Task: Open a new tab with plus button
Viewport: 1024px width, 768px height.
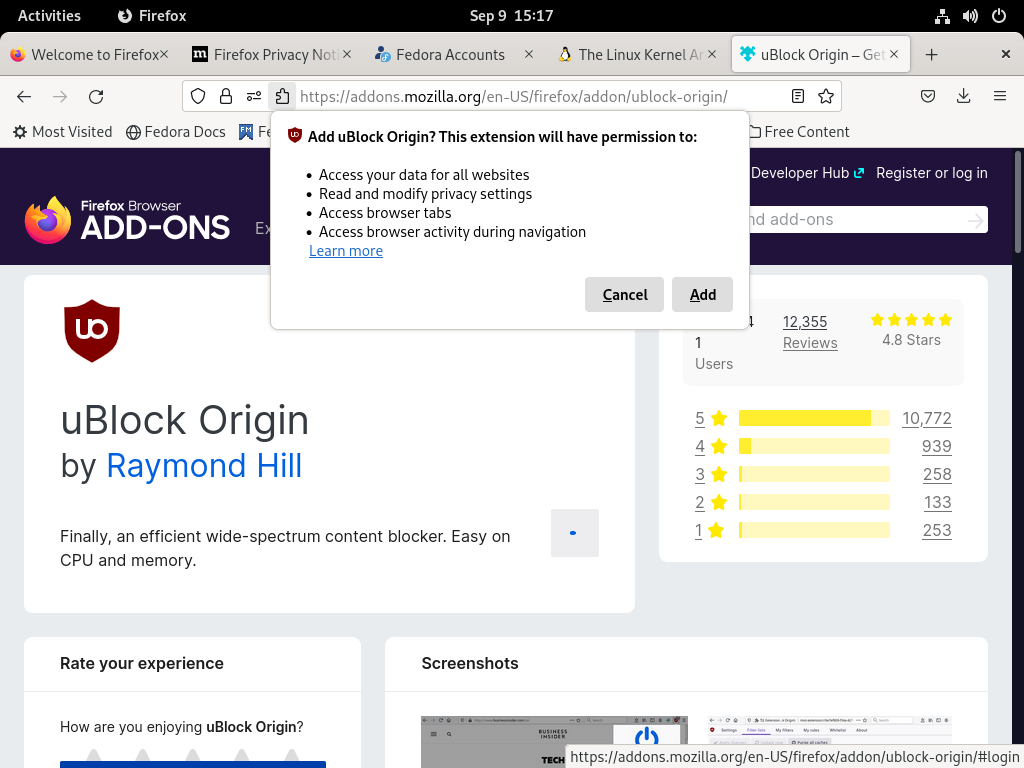Action: tap(932, 55)
